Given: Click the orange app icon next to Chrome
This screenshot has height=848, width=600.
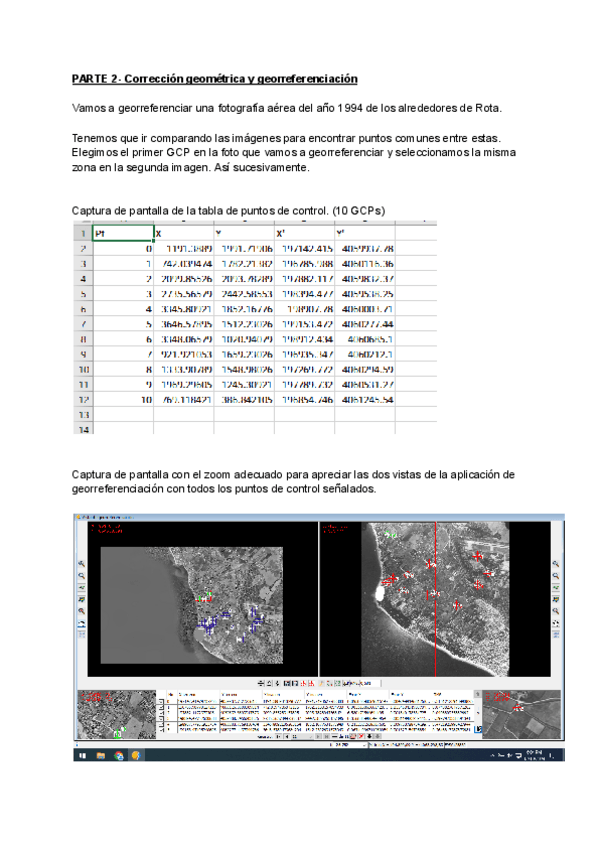Looking at the screenshot, I should [x=136, y=756].
